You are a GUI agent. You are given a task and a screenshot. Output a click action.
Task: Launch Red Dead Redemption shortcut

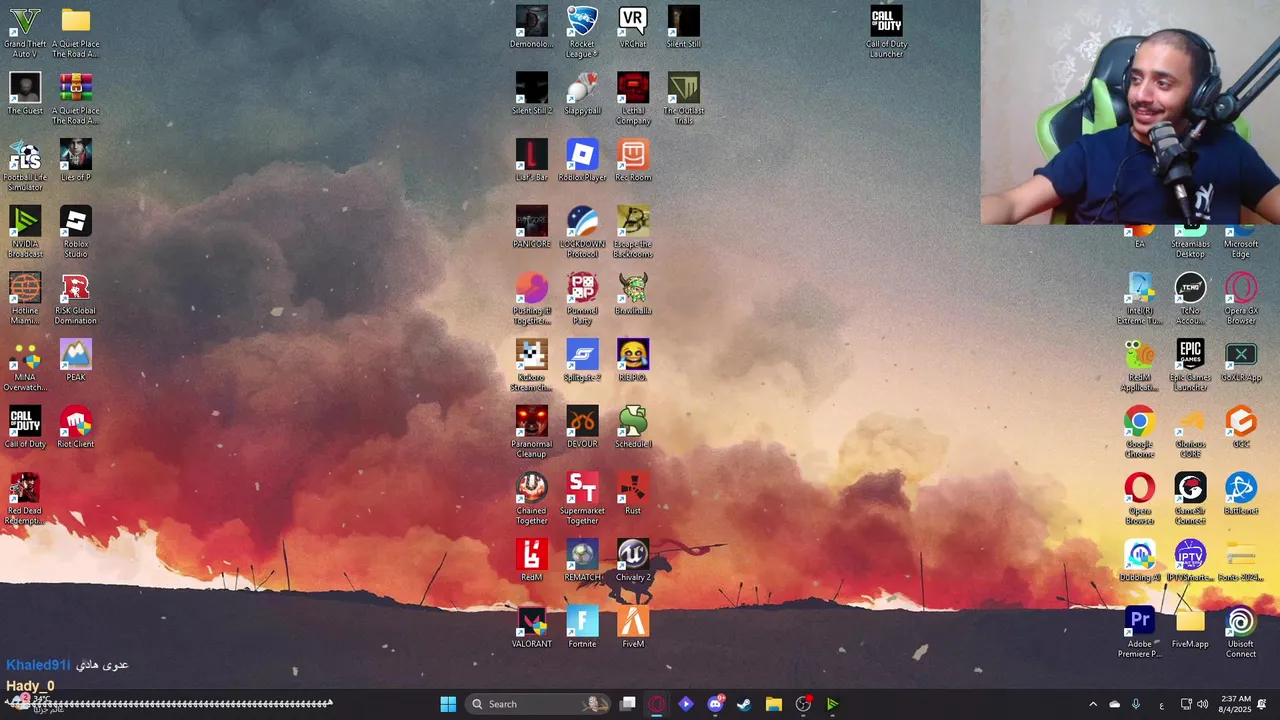coord(25,499)
